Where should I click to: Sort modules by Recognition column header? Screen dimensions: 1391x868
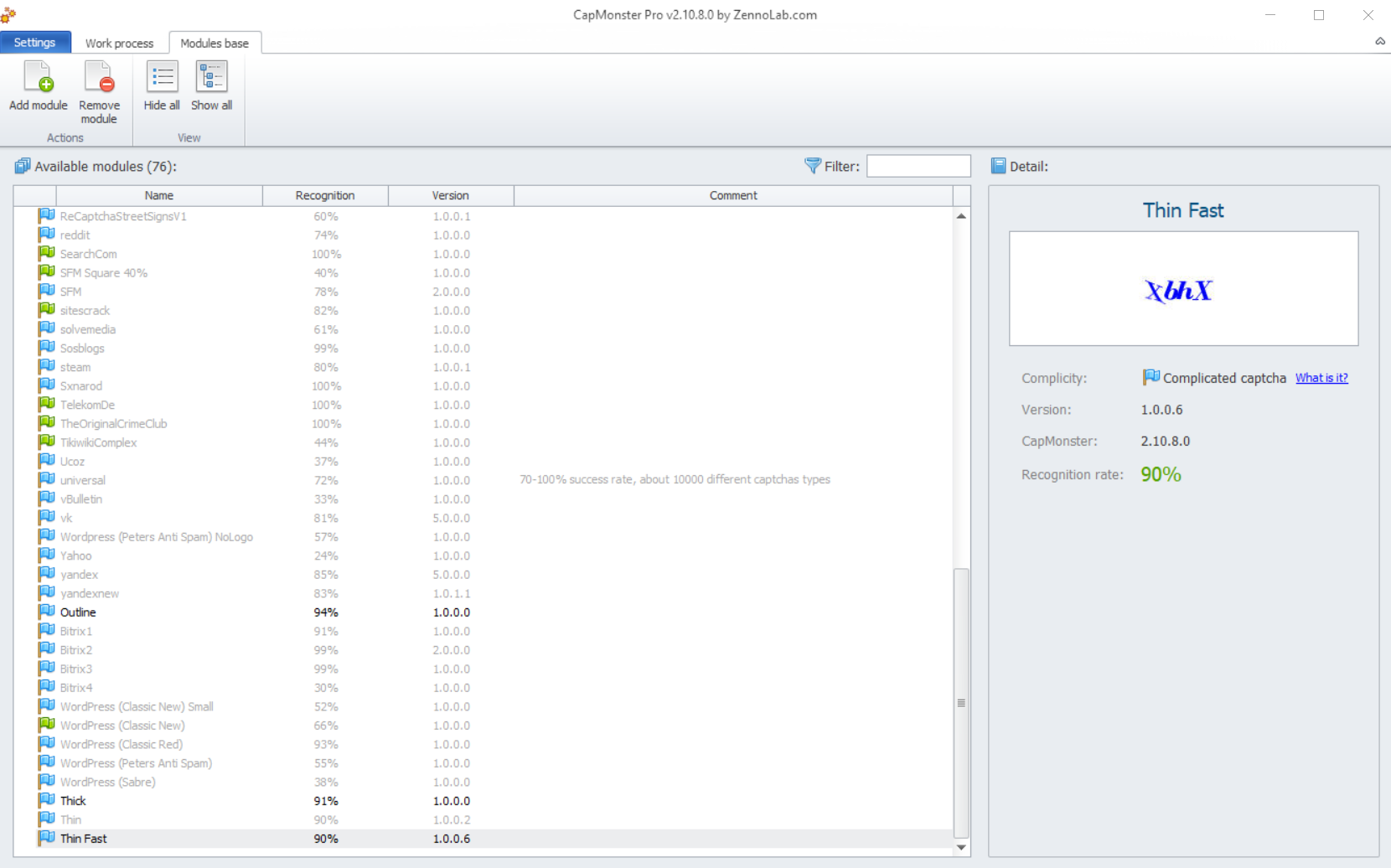tap(325, 195)
